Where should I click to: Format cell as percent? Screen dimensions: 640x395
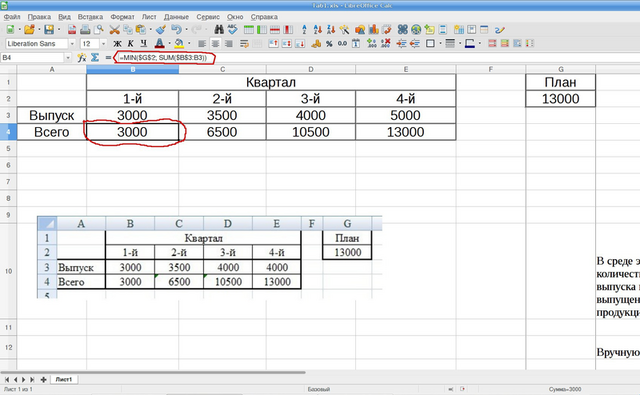click(329, 43)
